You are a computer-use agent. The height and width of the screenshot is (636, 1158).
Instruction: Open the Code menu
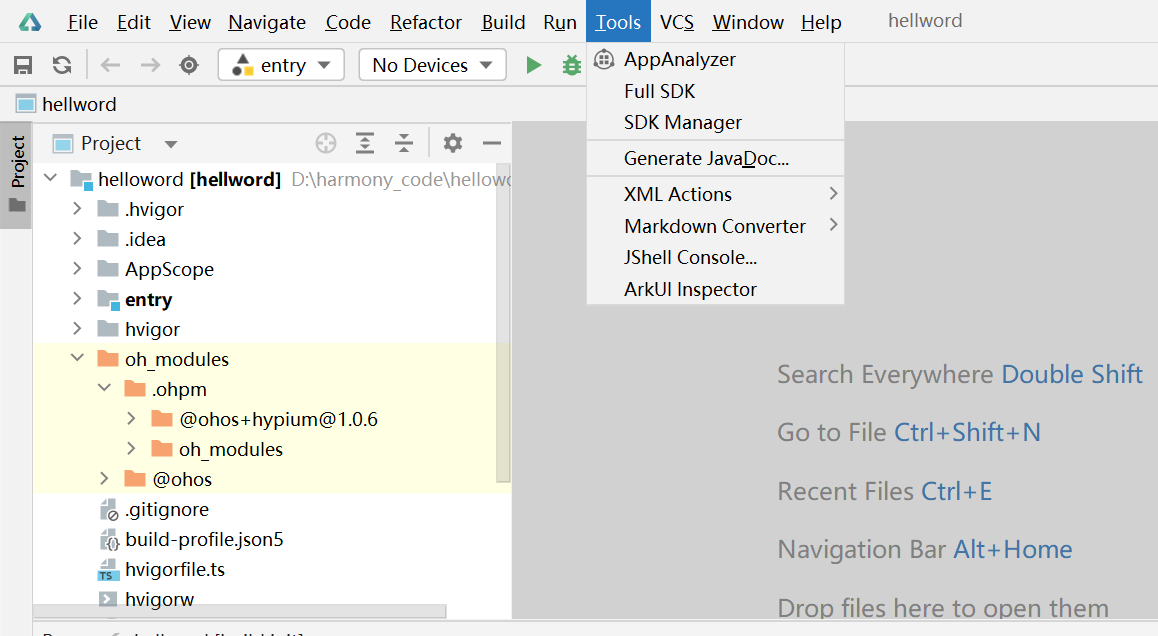coord(348,22)
